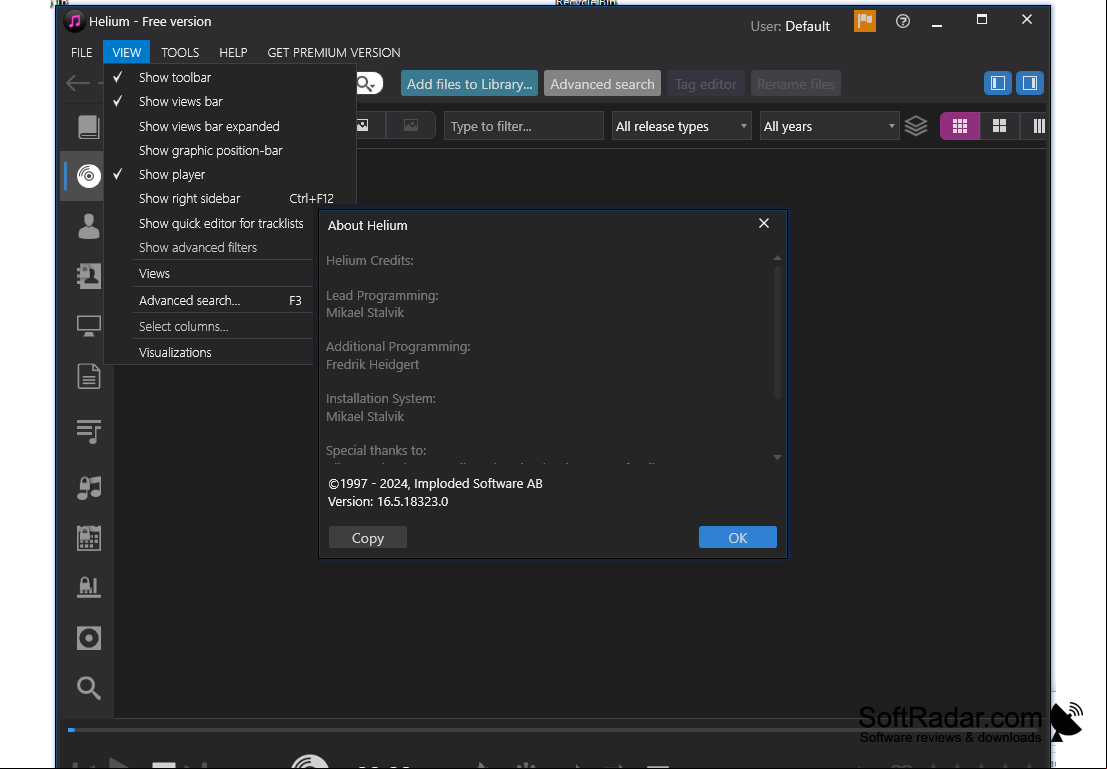Screen dimensions: 1107x769
Task: Close the open VIEW menu
Action: click(x=126, y=52)
